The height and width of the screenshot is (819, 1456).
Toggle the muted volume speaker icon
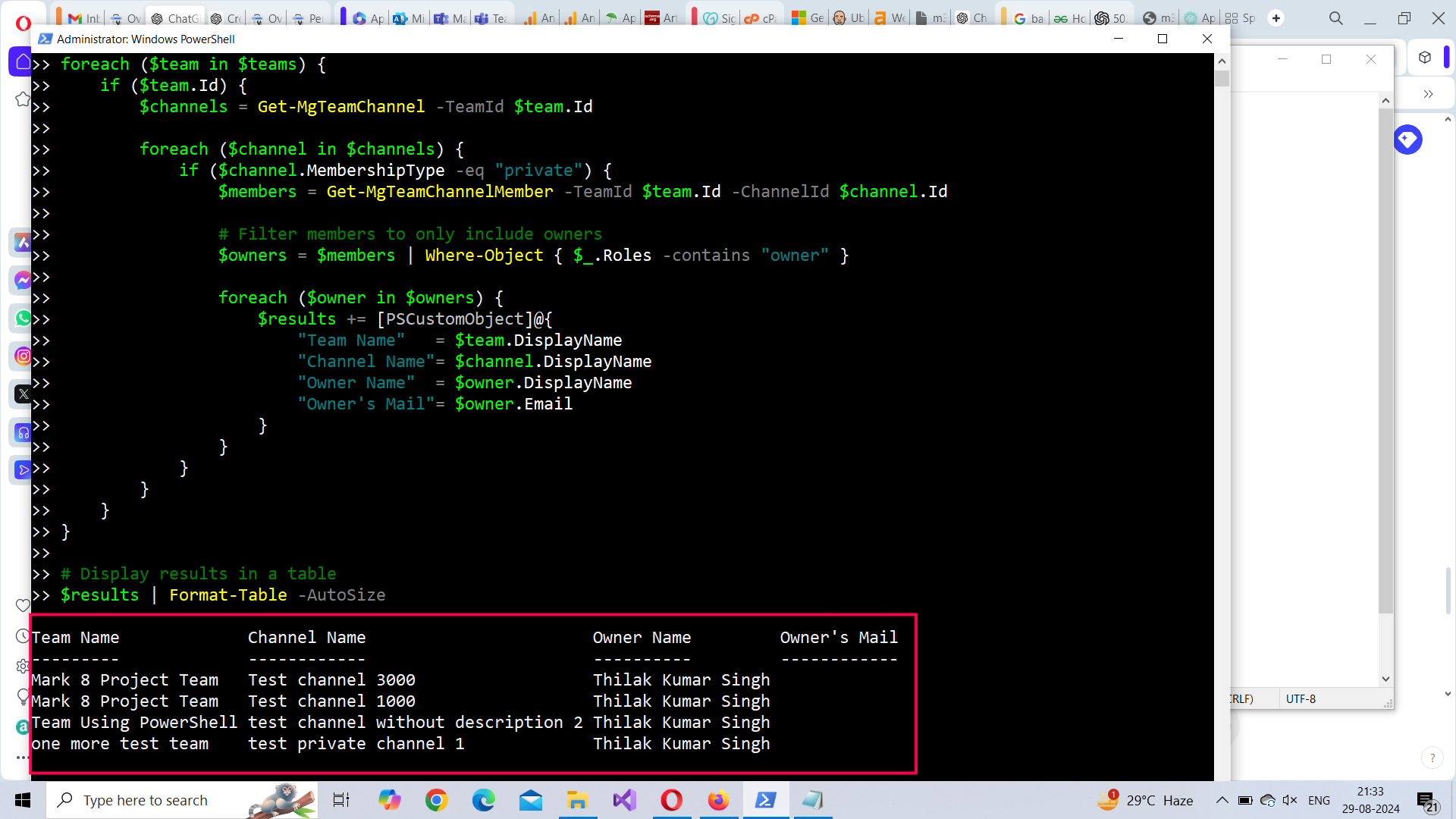click(x=1289, y=800)
